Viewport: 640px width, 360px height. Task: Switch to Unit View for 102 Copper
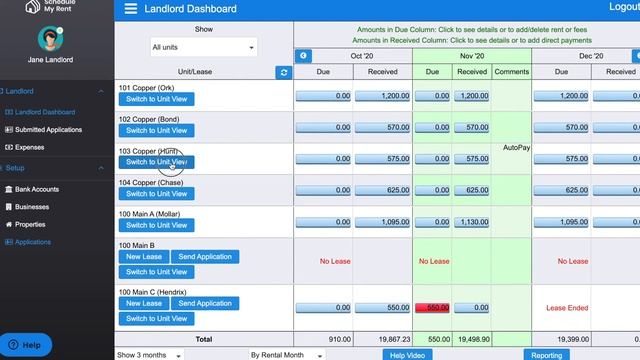click(x=156, y=130)
